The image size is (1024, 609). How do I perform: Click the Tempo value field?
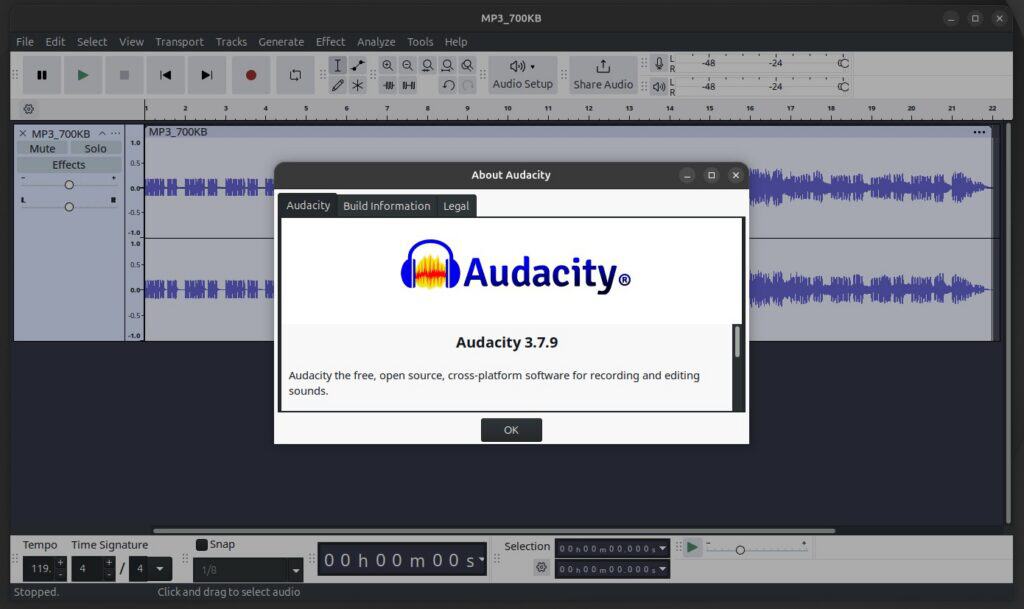(39, 569)
